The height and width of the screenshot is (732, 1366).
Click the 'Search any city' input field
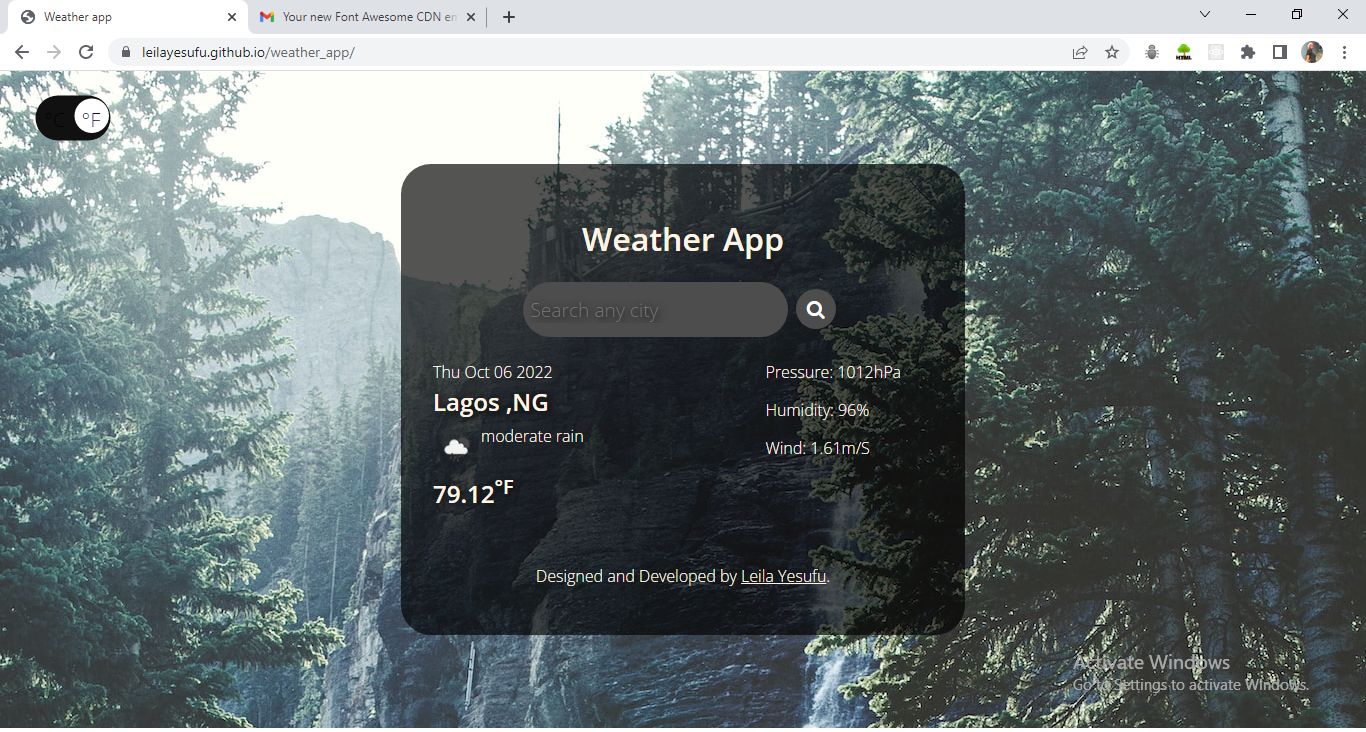coord(654,310)
